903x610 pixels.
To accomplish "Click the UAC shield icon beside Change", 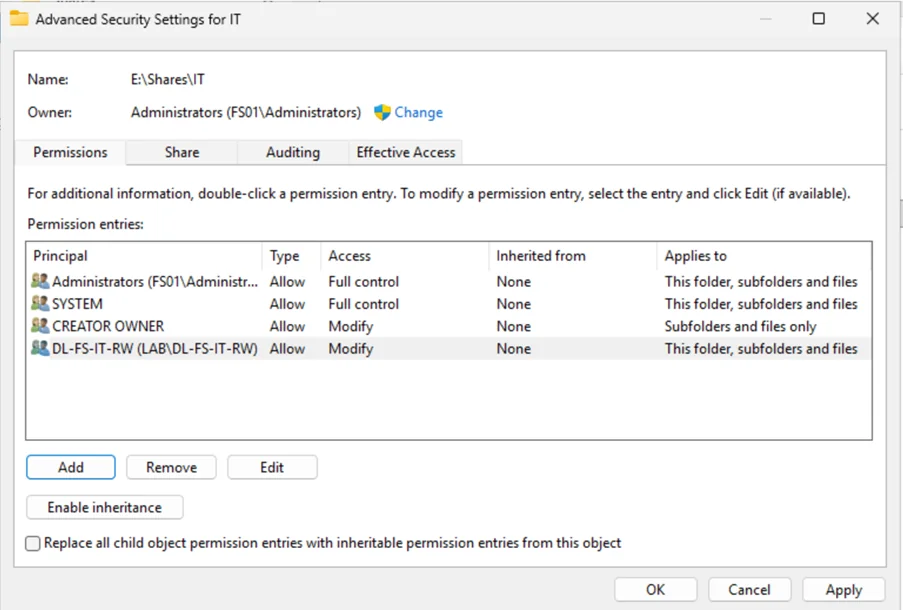I will tap(382, 112).
